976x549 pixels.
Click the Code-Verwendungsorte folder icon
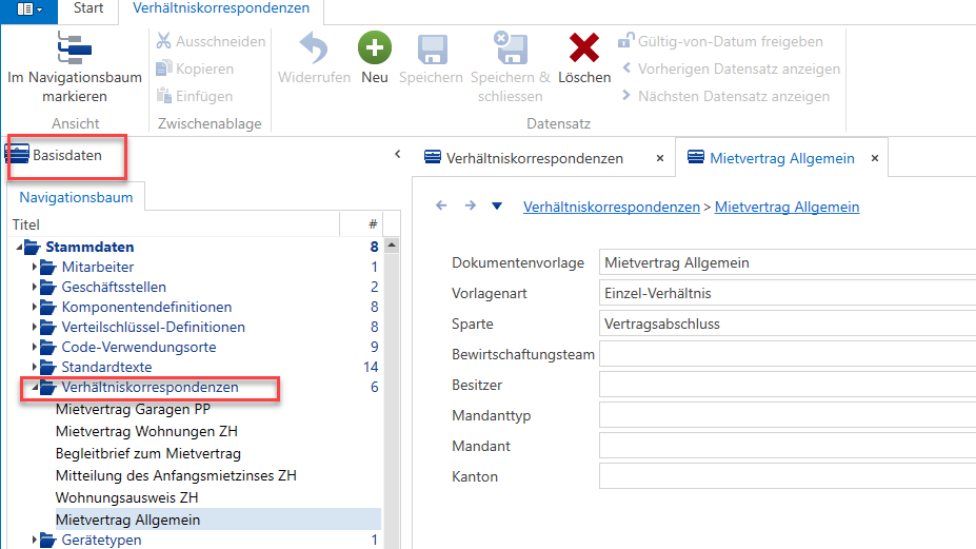(x=48, y=347)
